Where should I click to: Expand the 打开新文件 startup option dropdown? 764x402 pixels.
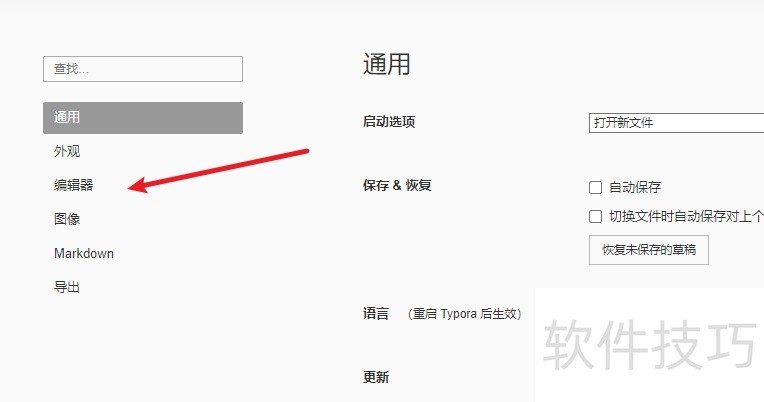676,123
